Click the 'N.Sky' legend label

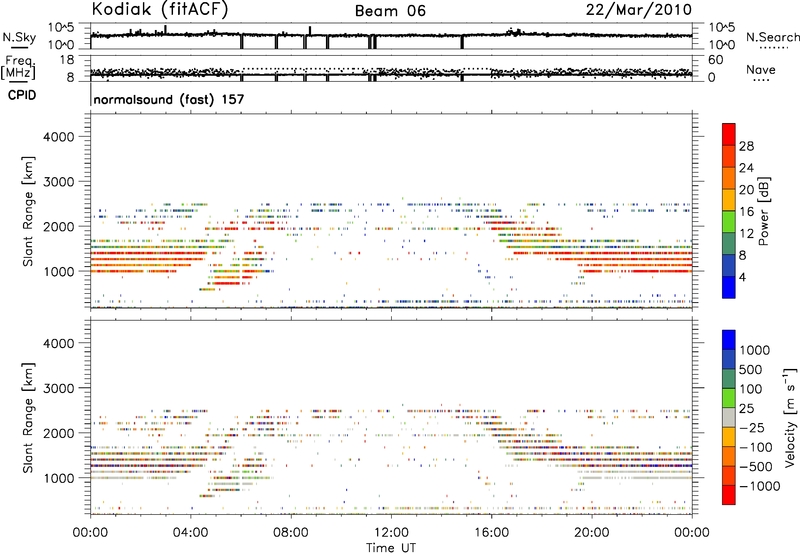tap(19, 37)
